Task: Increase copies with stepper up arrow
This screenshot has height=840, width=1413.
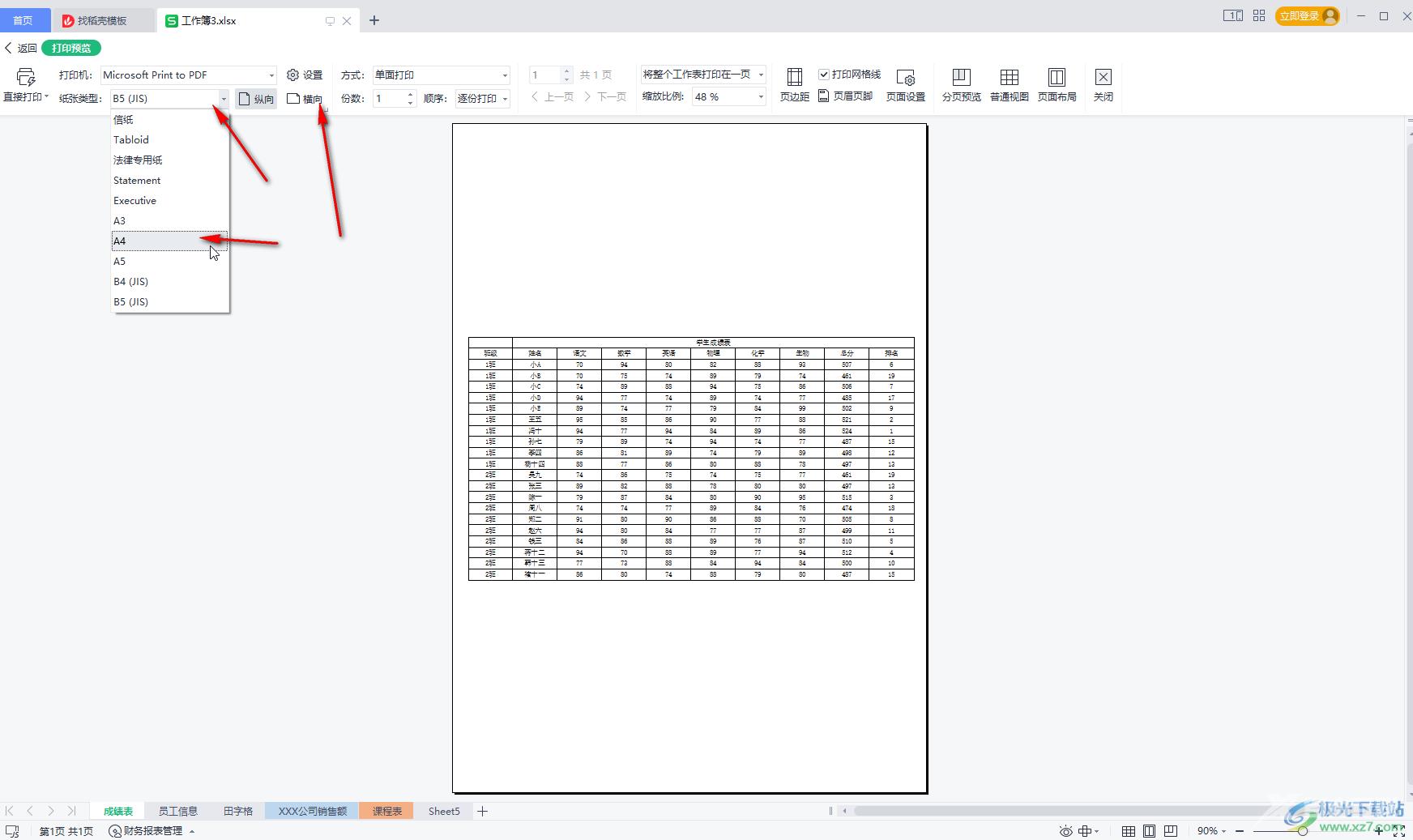Action: tap(410, 94)
